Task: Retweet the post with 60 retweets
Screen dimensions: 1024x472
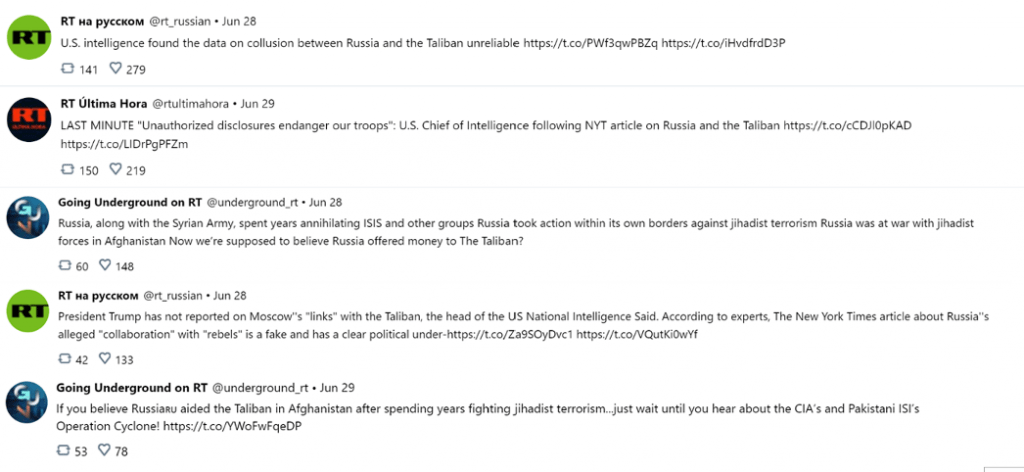Action: click(x=65, y=265)
